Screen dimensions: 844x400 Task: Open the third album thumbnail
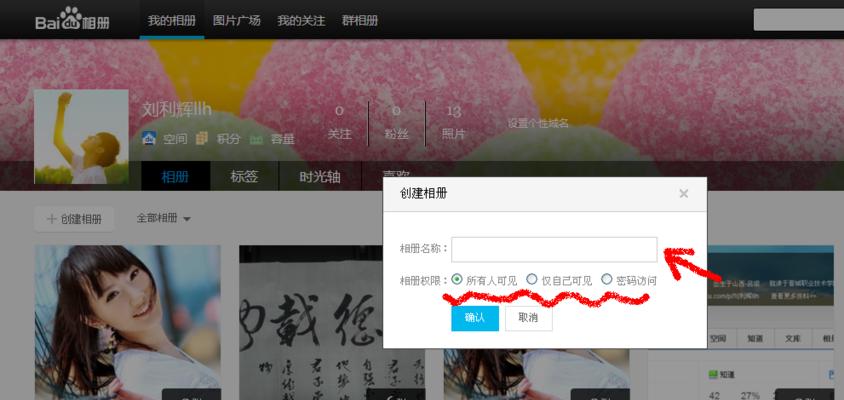tap(536, 374)
